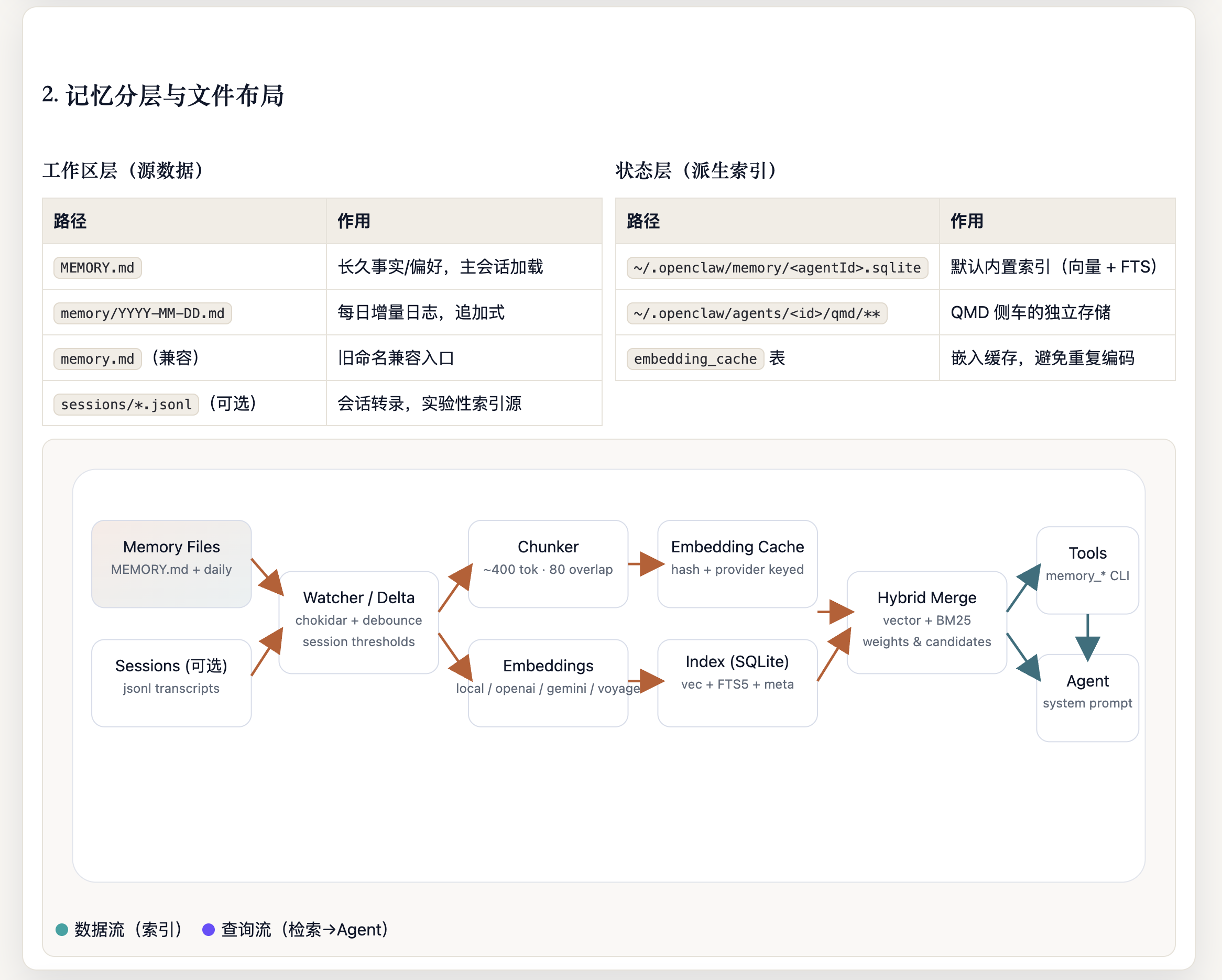Click the sessions/*.jsonl code tag
Image resolution: width=1222 pixels, height=980 pixels.
(x=126, y=404)
